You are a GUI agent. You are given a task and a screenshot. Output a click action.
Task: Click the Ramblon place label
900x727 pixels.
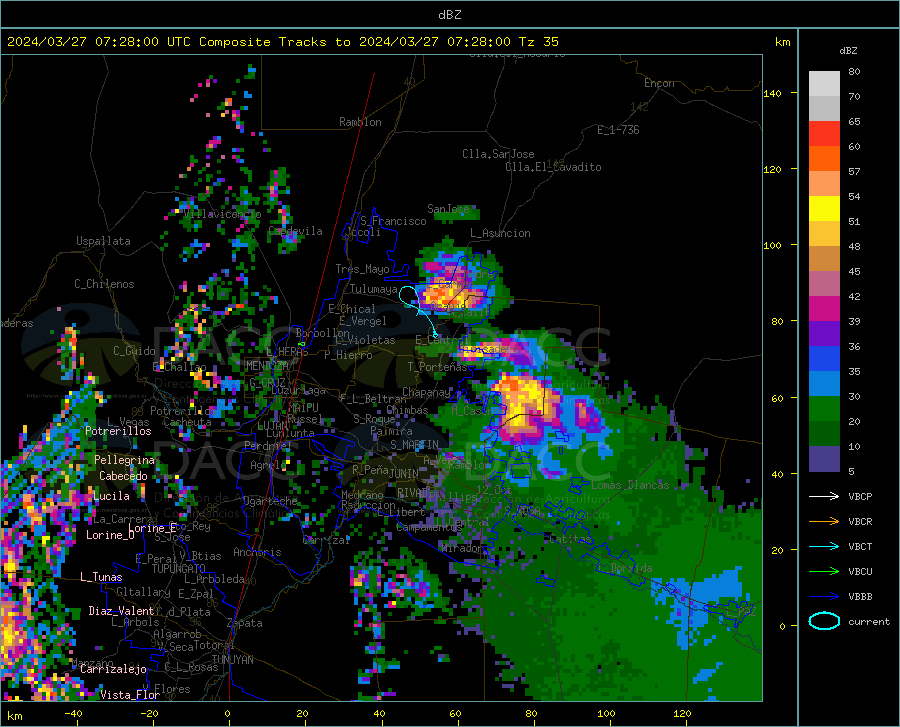[360, 122]
